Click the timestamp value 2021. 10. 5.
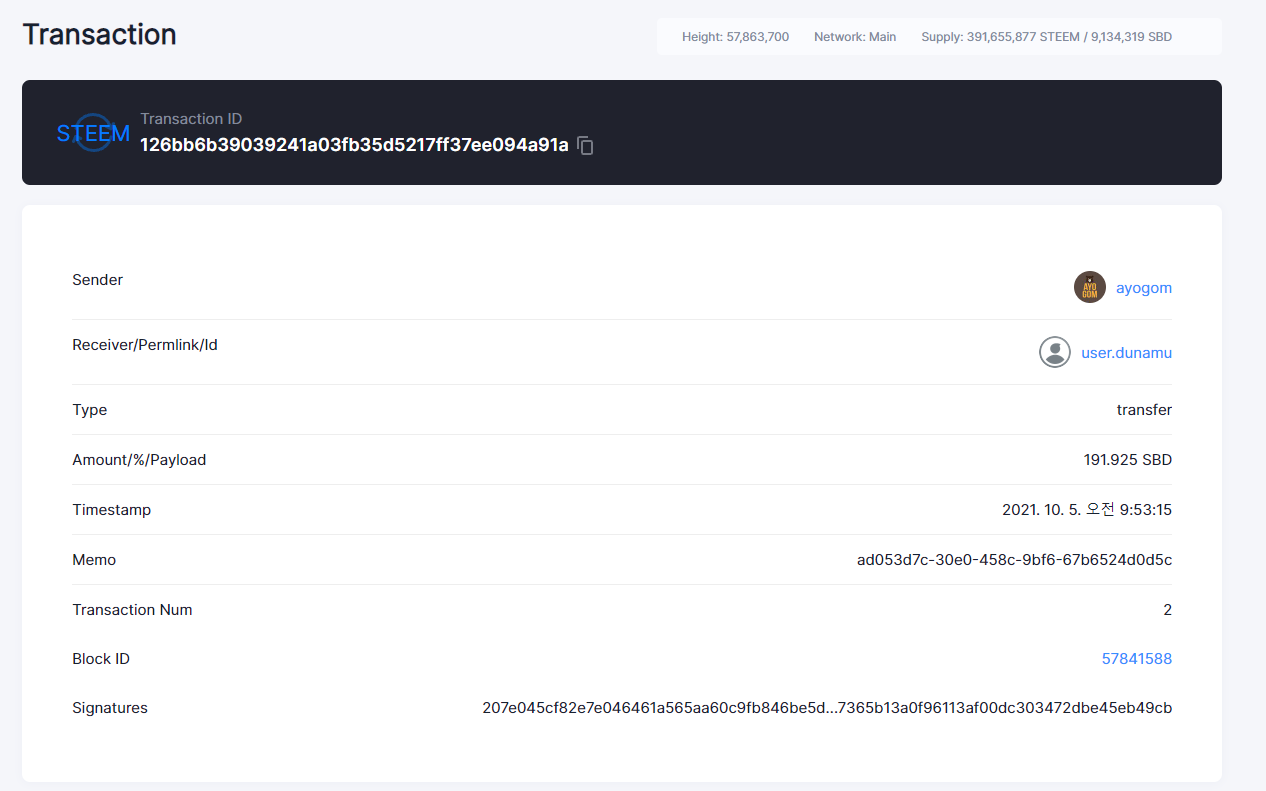Image resolution: width=1266 pixels, height=791 pixels. (1087, 510)
